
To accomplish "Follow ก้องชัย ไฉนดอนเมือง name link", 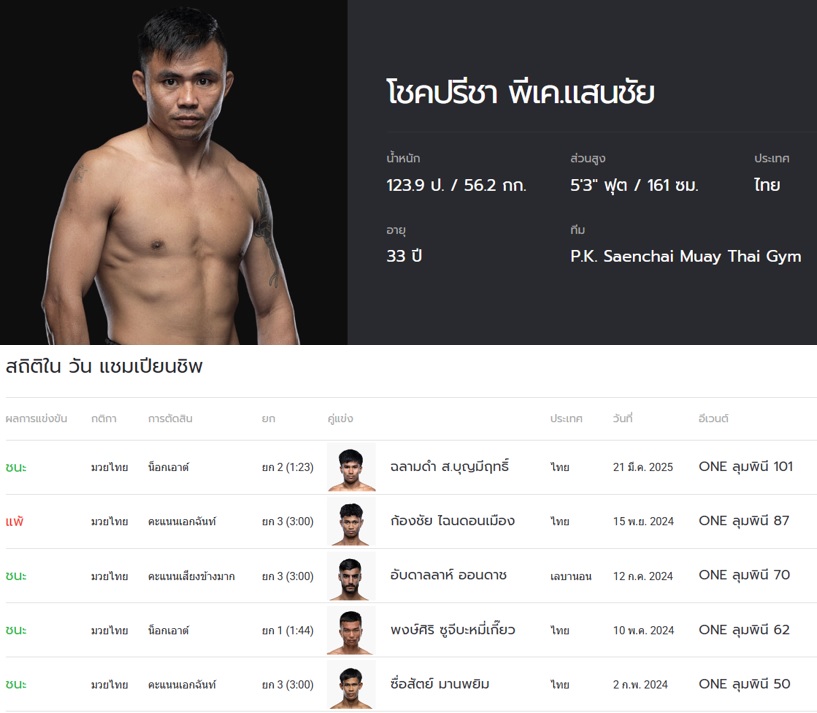I will (452, 521).
